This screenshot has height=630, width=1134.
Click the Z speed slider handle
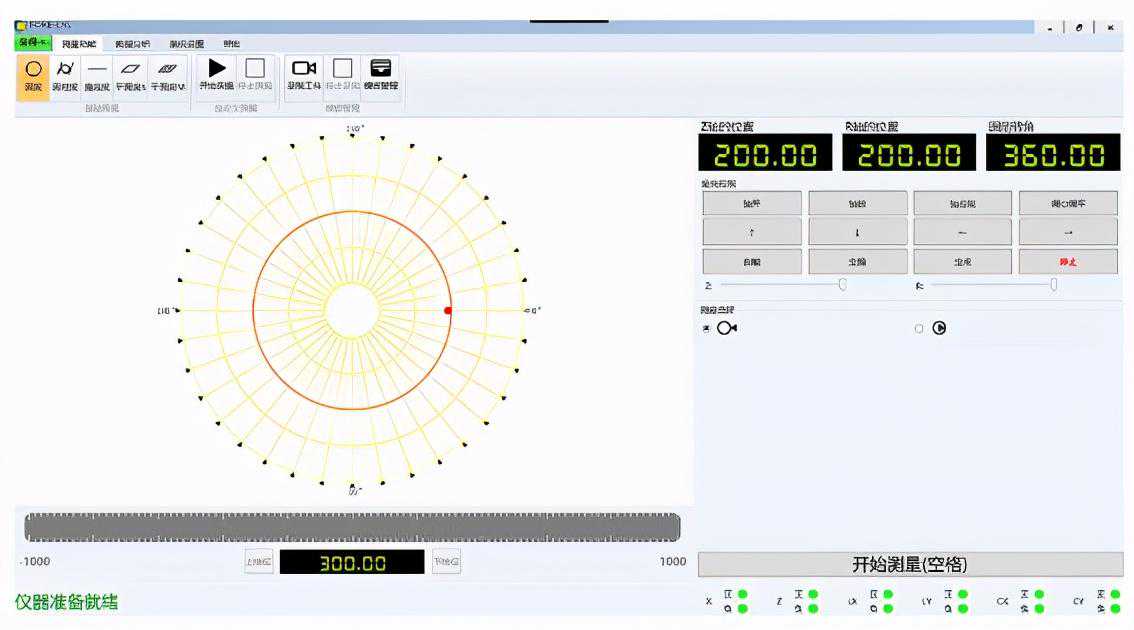pos(842,285)
